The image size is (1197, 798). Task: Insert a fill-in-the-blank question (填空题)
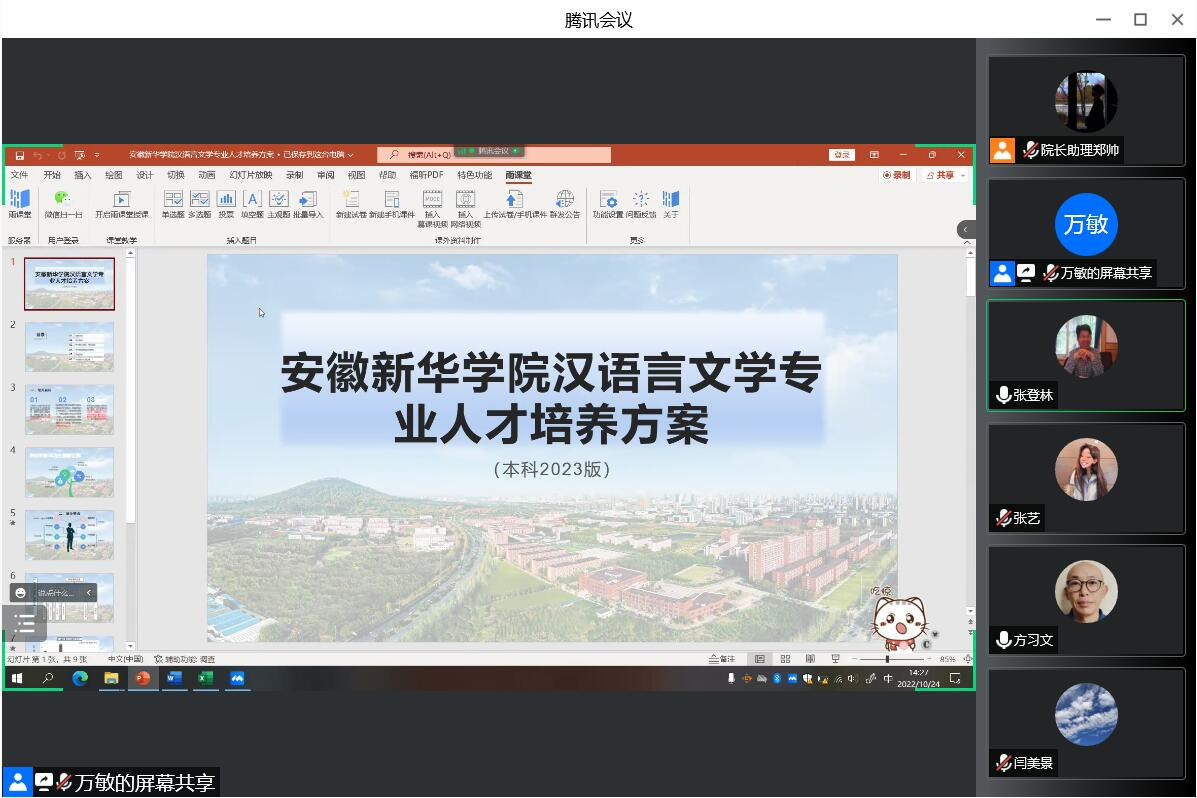coord(252,199)
